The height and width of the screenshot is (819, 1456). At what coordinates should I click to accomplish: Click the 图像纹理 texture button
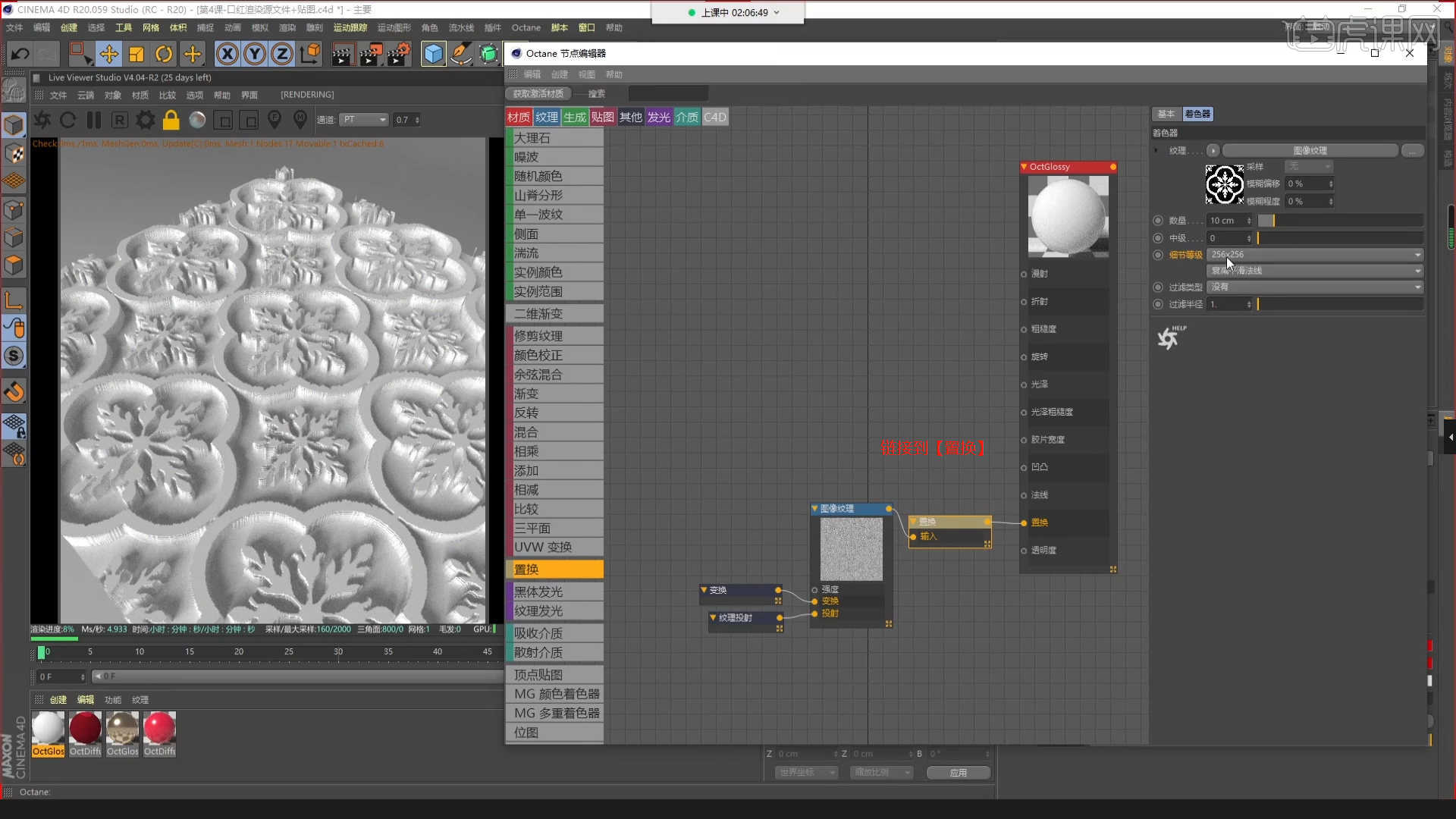1310,150
